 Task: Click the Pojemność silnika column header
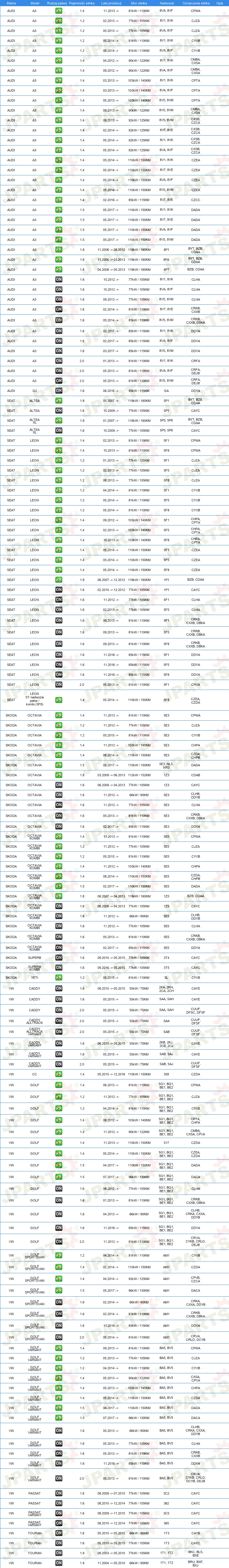82,3
